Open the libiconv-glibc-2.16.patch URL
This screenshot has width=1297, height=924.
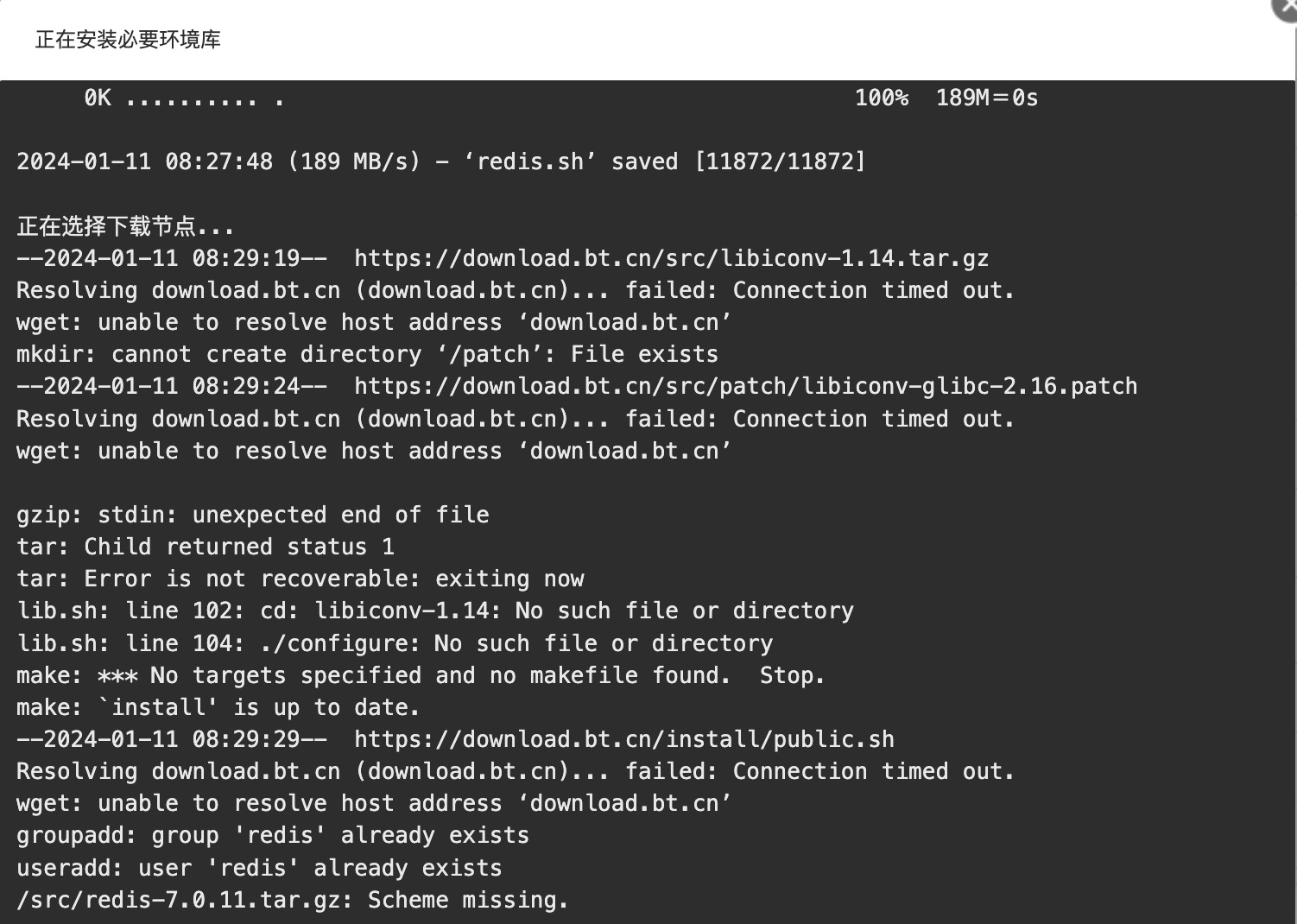[745, 386]
